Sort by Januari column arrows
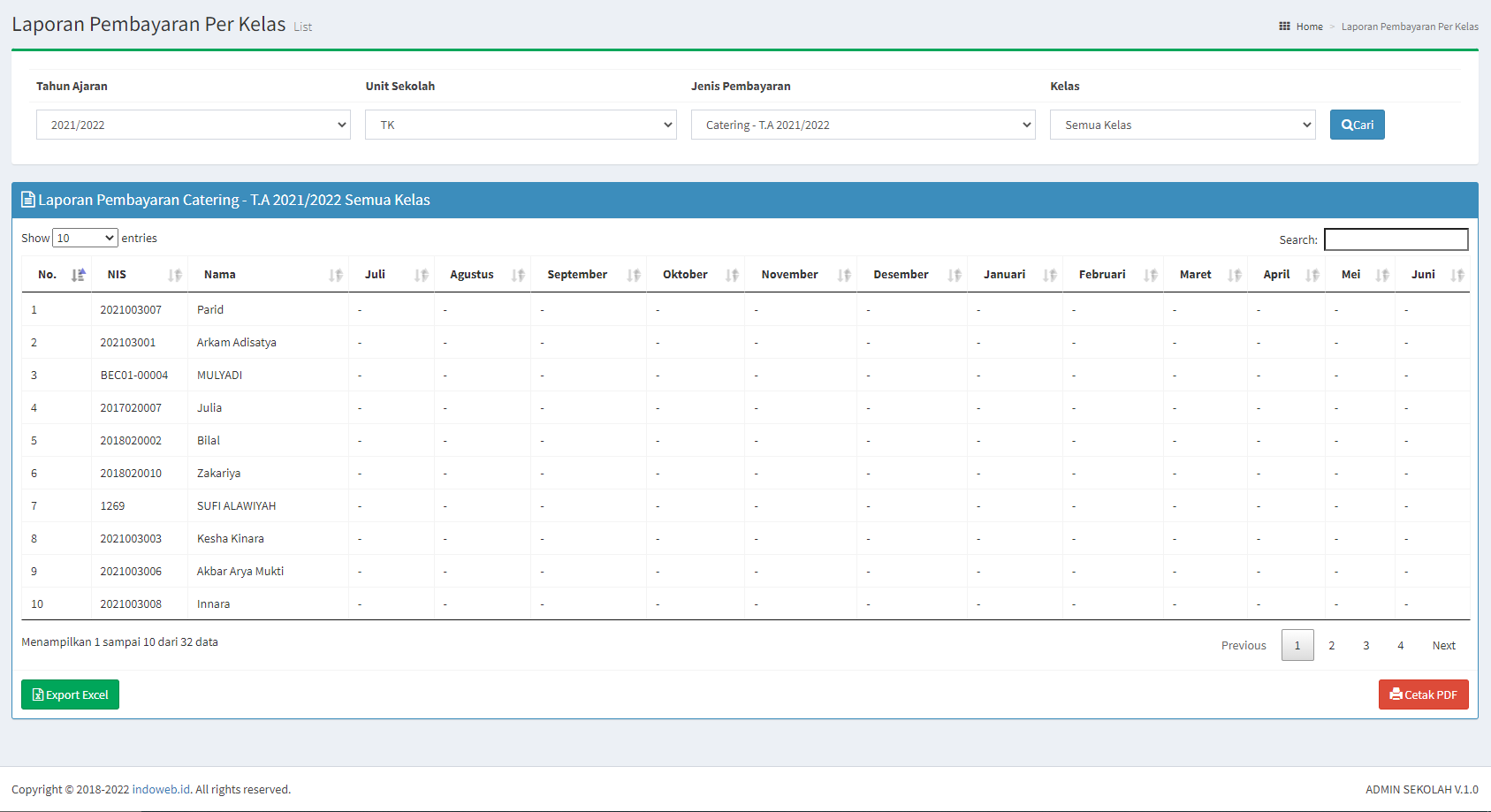The height and width of the screenshot is (812, 1491). pyautogui.click(x=1050, y=275)
